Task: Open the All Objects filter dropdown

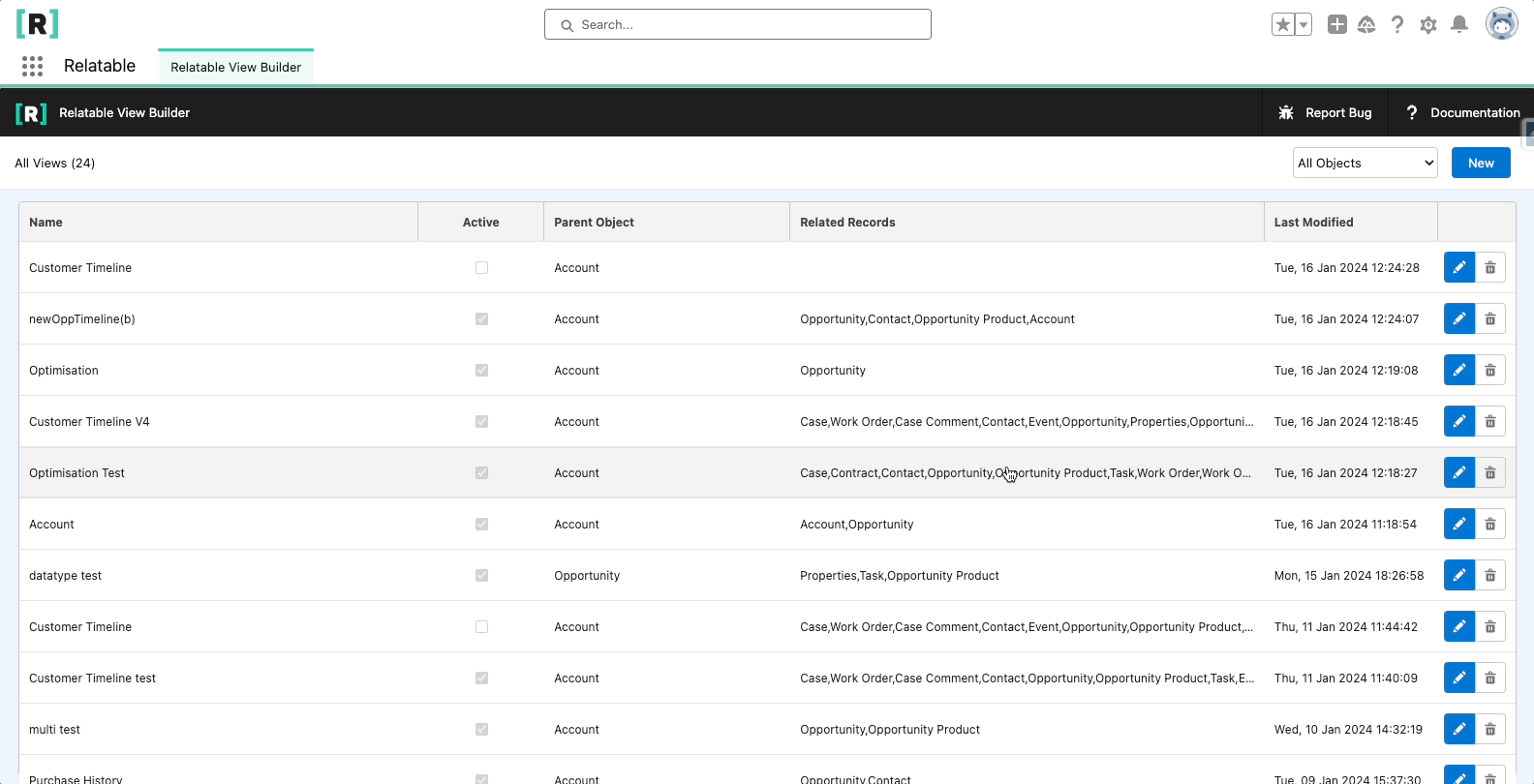Action: coord(1365,163)
